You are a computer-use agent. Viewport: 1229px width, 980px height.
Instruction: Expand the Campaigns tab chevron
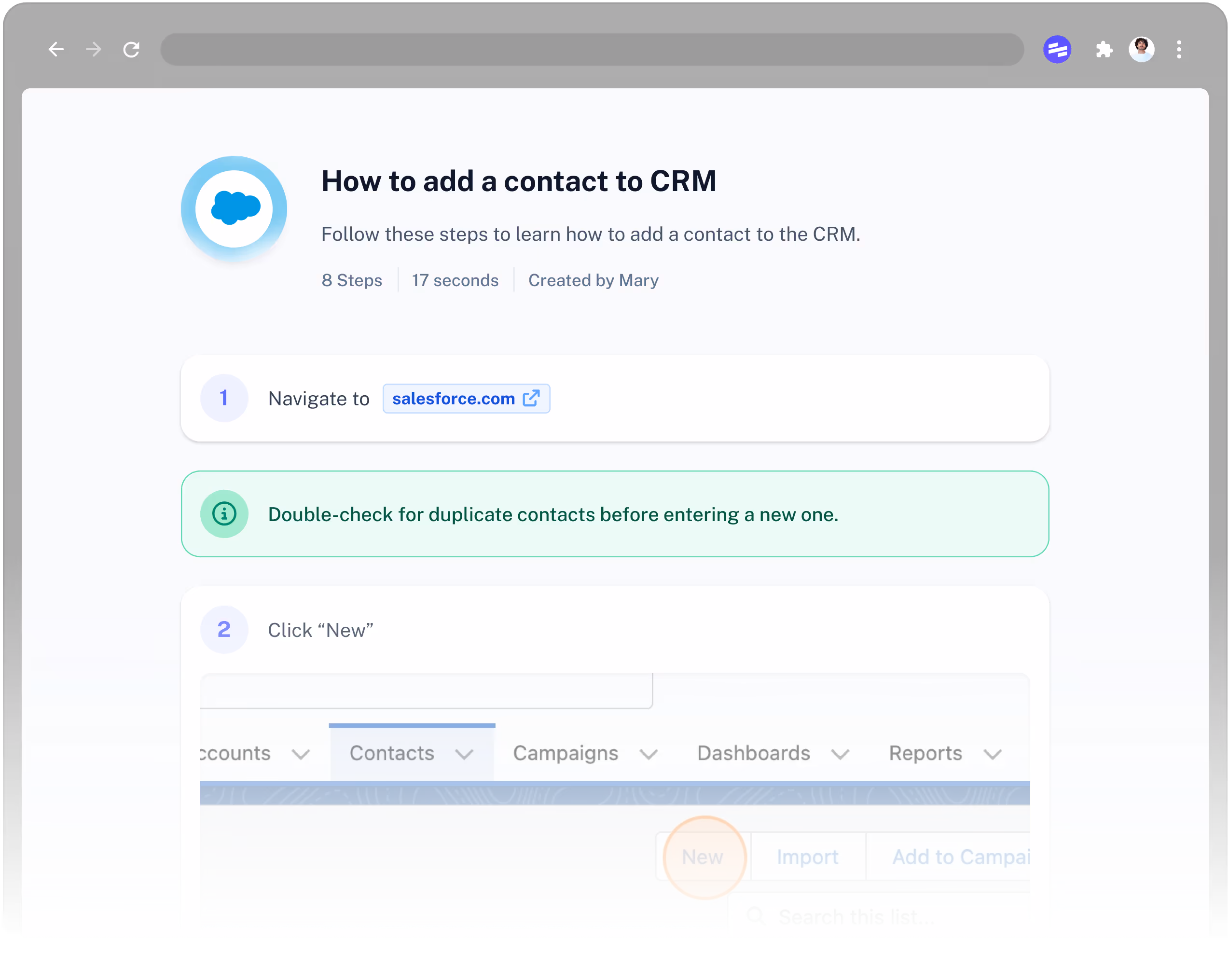click(x=649, y=754)
